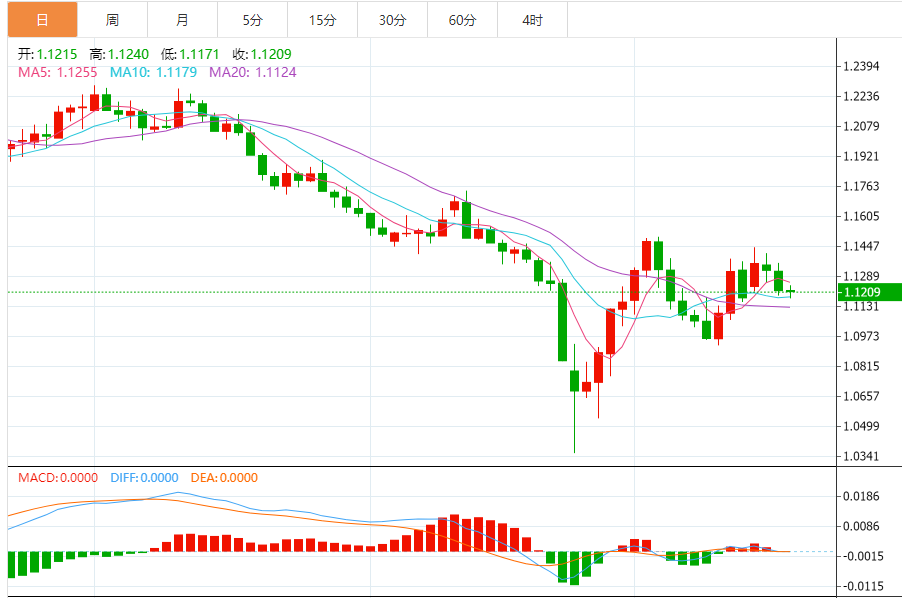This screenshot has width=902, height=598.
Task: Open the 月 (monthly) chart tab
Action: (x=182, y=20)
